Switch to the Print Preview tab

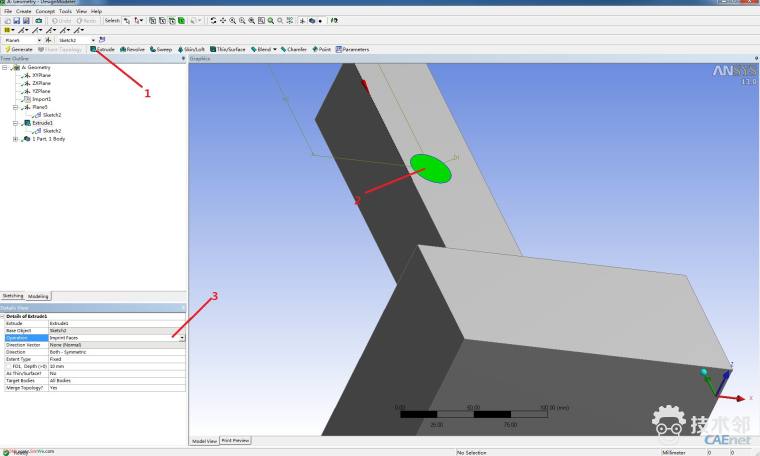[x=235, y=440]
